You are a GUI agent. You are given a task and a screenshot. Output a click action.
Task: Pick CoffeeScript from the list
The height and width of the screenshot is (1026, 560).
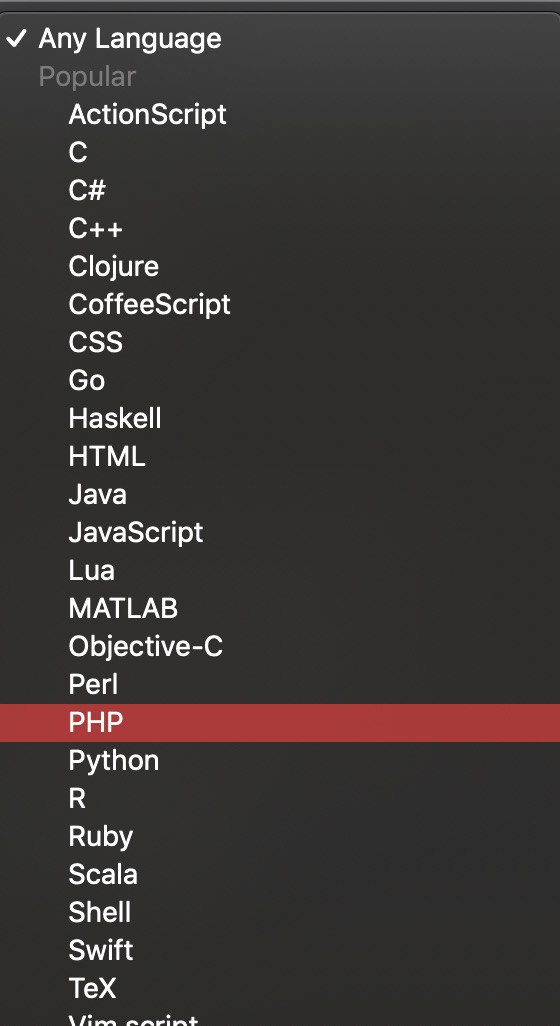tap(280, 304)
